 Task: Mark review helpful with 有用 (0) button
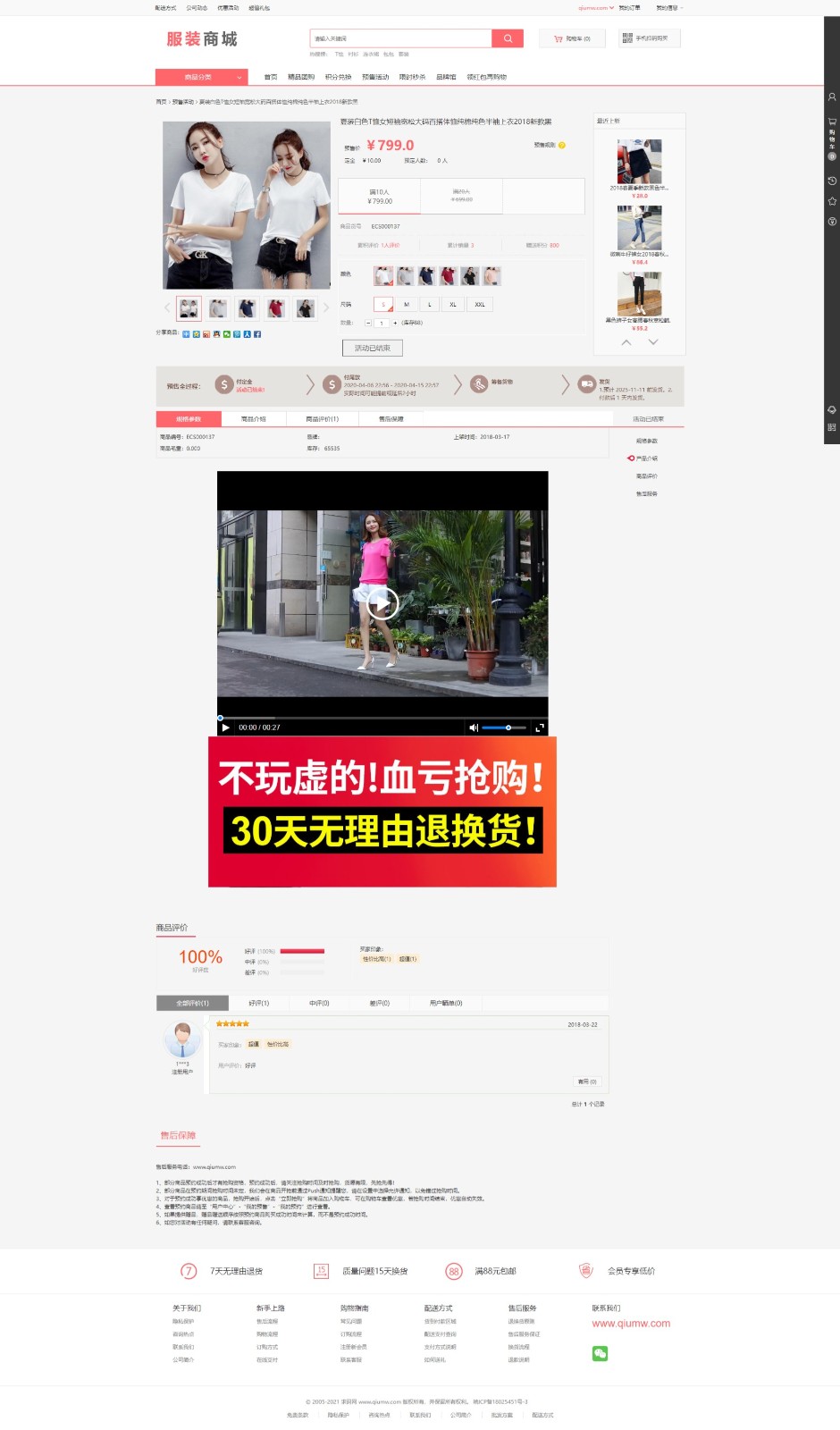(587, 1081)
